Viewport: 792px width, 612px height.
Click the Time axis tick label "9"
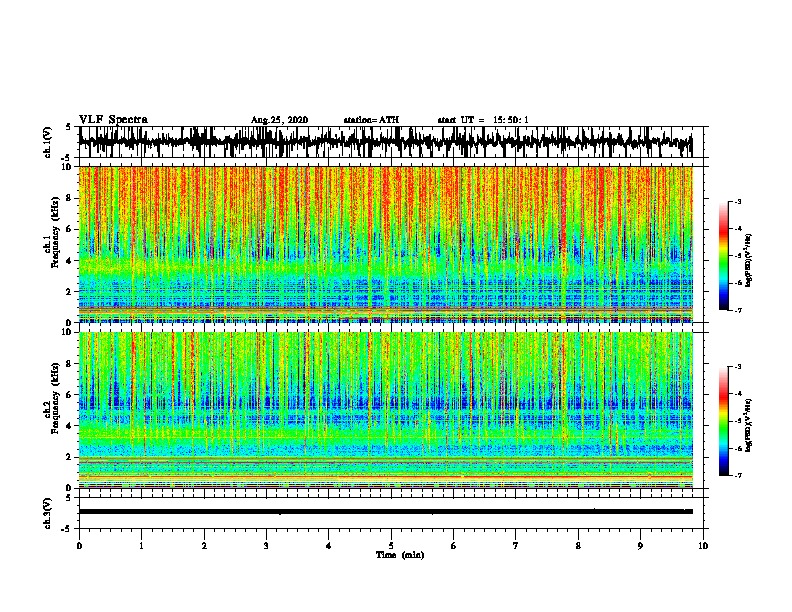coord(640,546)
